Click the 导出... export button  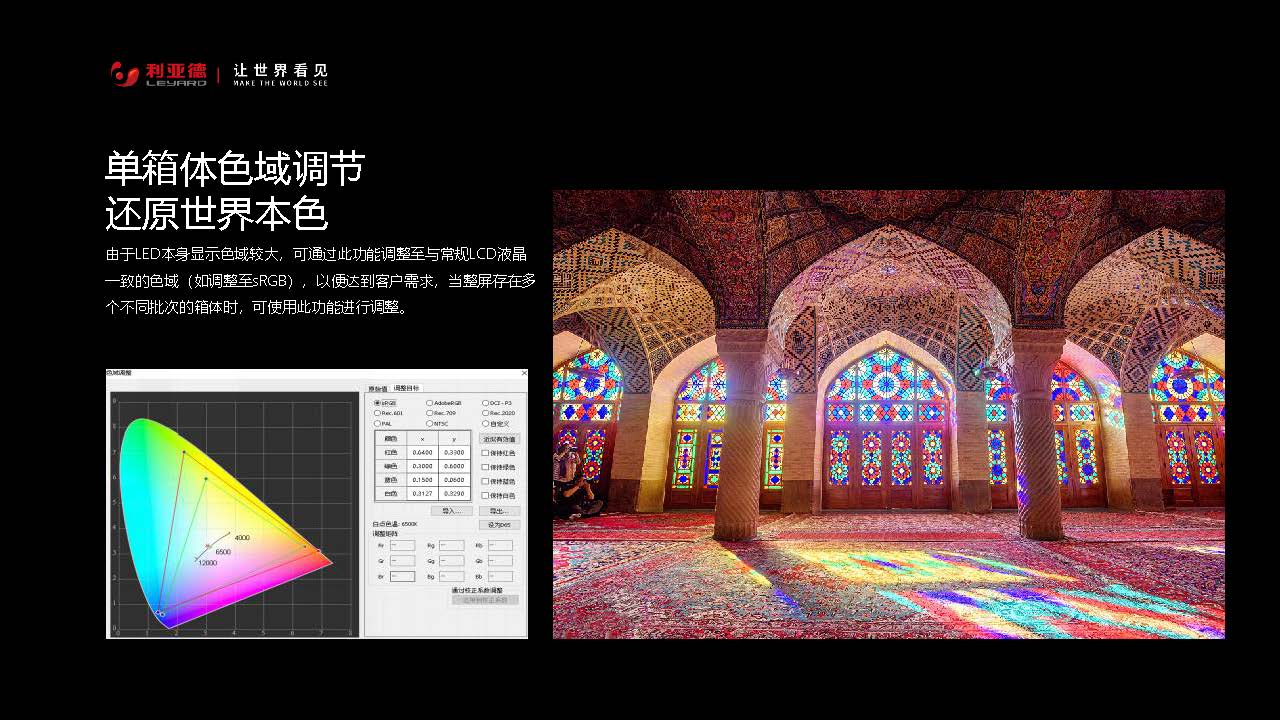pyautogui.click(x=499, y=511)
